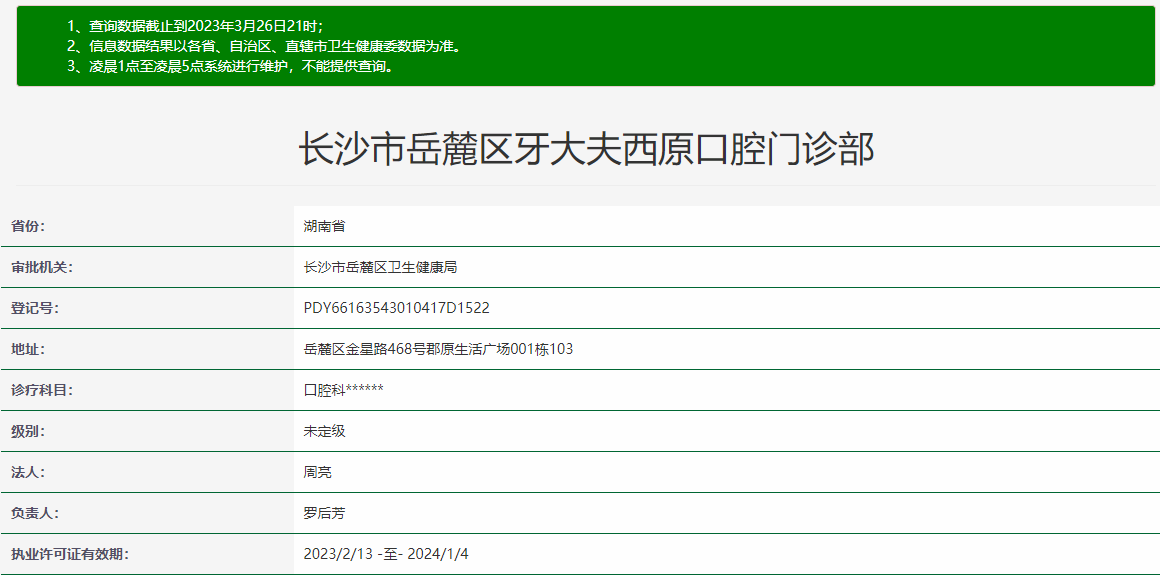Select the value 未定级
Viewport: 1160px width, 575px height.
(324, 431)
